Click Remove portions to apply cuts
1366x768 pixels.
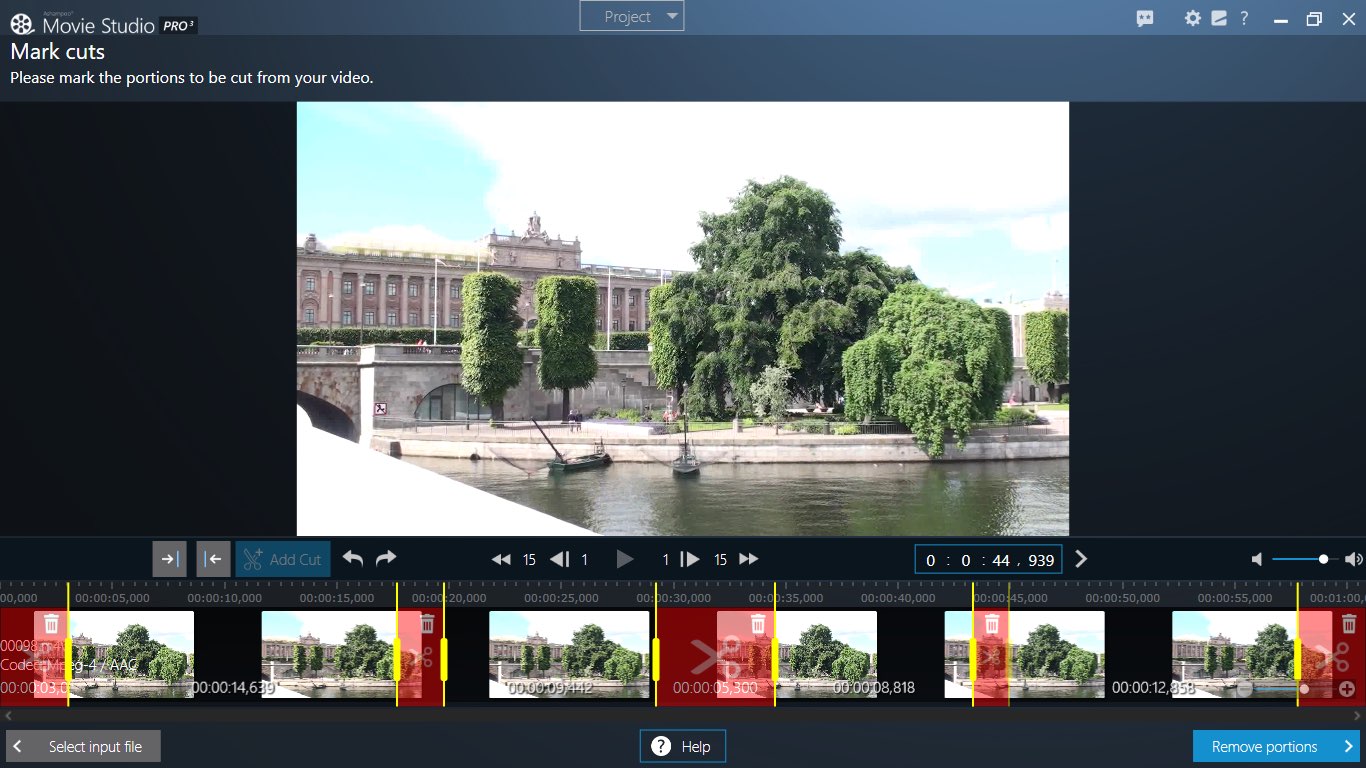(1273, 746)
